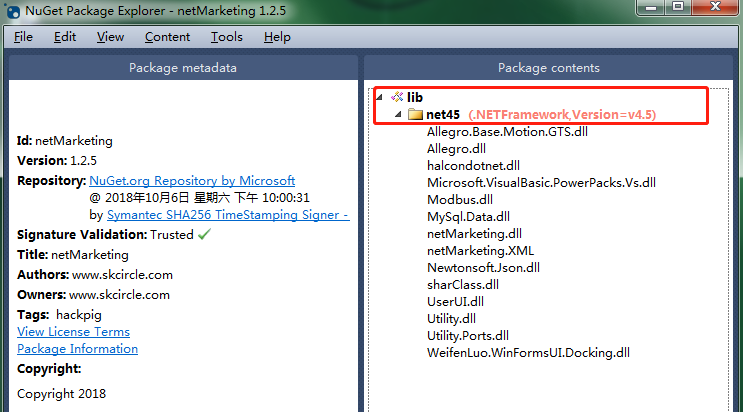Click the Copyright 2018 text
The width and height of the screenshot is (743, 412).
[62, 394]
